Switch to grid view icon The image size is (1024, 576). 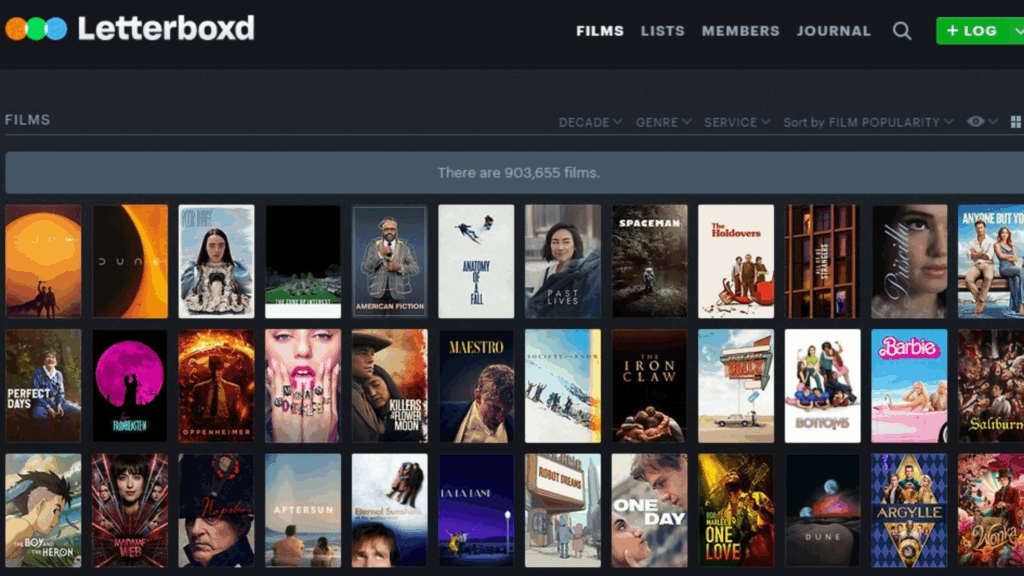[1016, 122]
